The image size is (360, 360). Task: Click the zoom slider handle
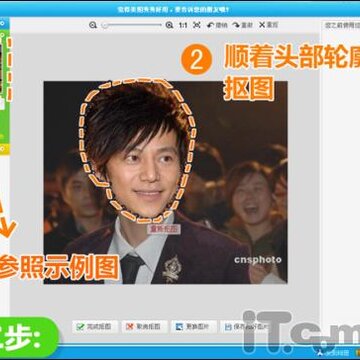105,25
